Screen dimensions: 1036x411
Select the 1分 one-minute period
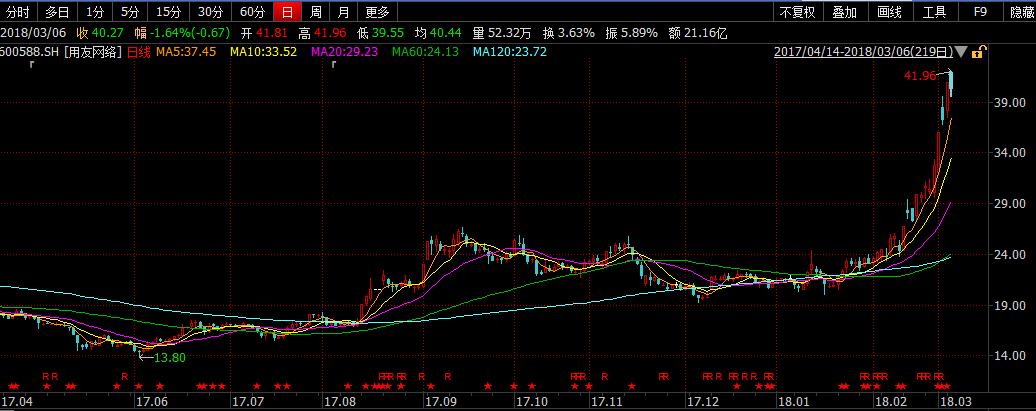94,12
